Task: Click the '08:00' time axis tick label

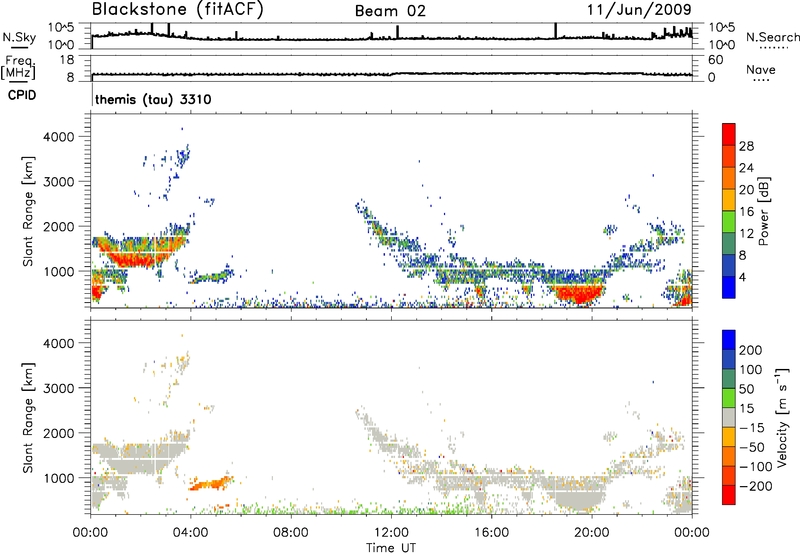Action: [290, 533]
